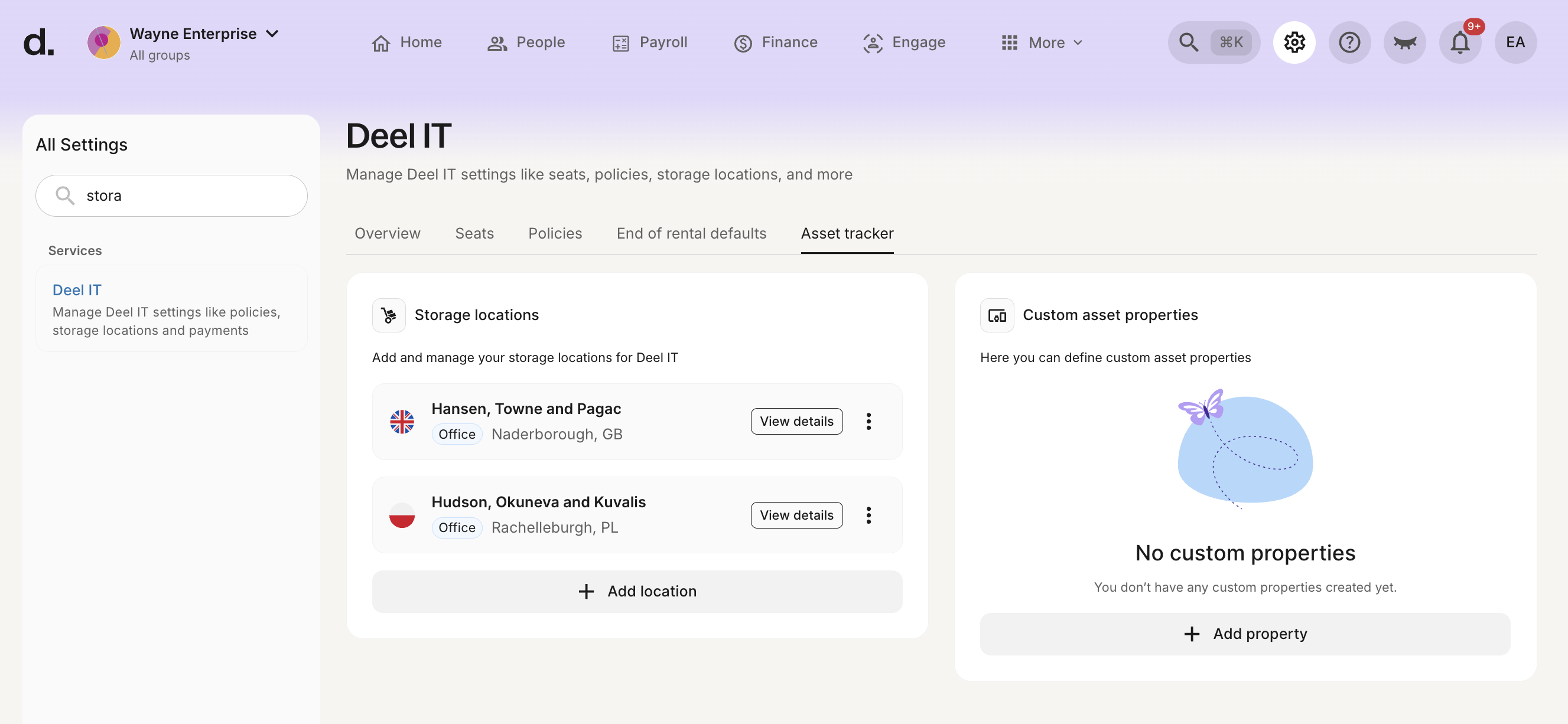Viewport: 1568px width, 724px height.
Task: View details for Hansen, Towne and Pagac
Action: [x=797, y=422]
